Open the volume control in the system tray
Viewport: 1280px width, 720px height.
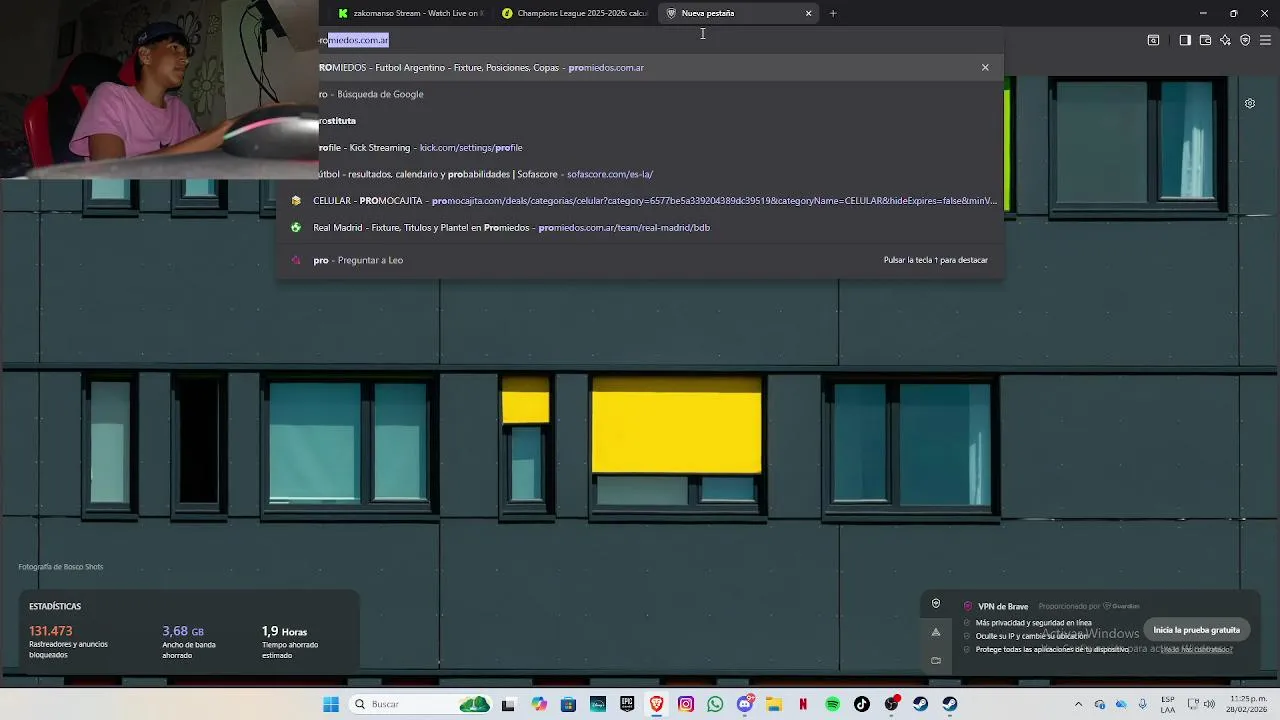click(x=1210, y=704)
